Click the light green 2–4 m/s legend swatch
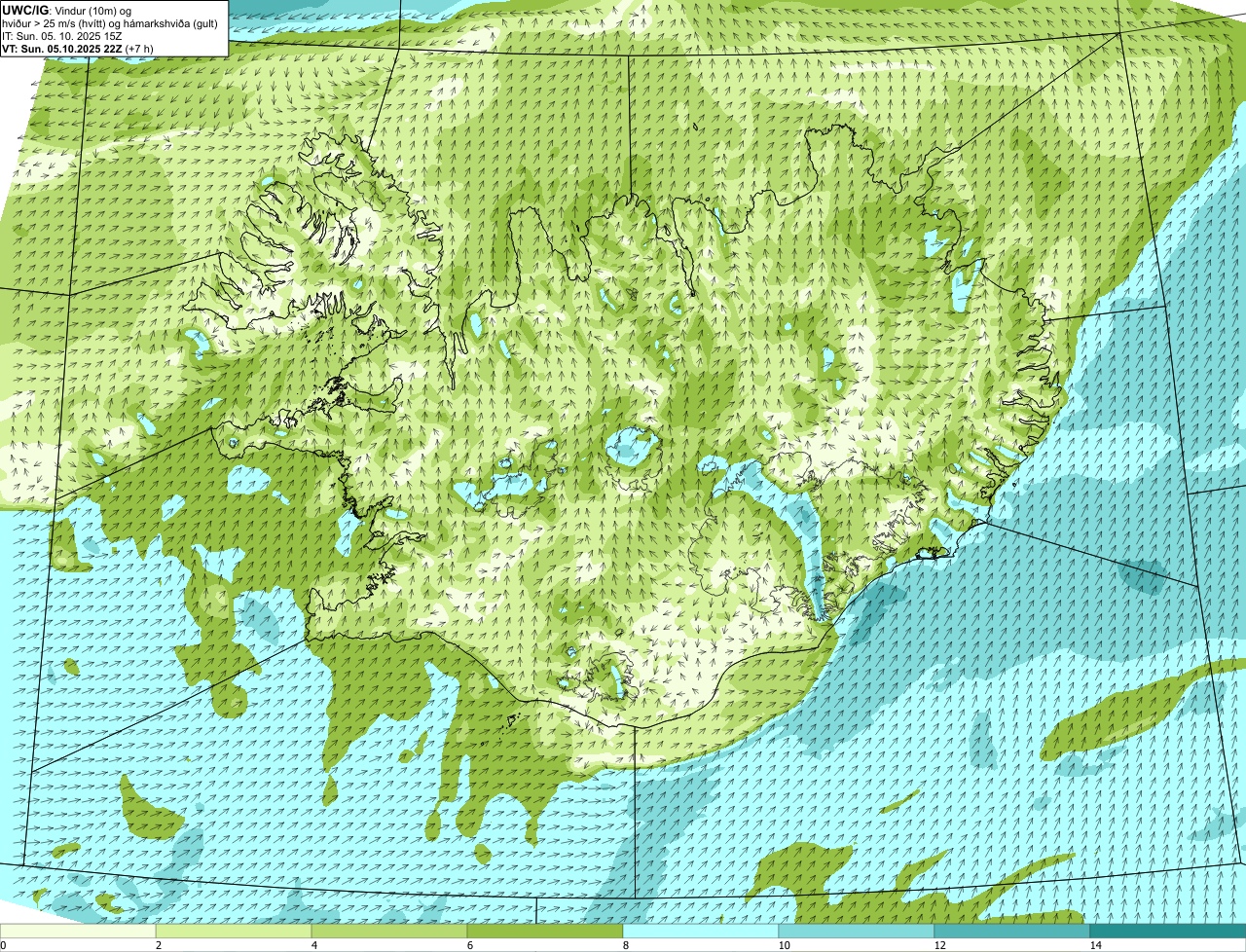The width and height of the screenshot is (1246, 952). pyautogui.click(x=234, y=931)
